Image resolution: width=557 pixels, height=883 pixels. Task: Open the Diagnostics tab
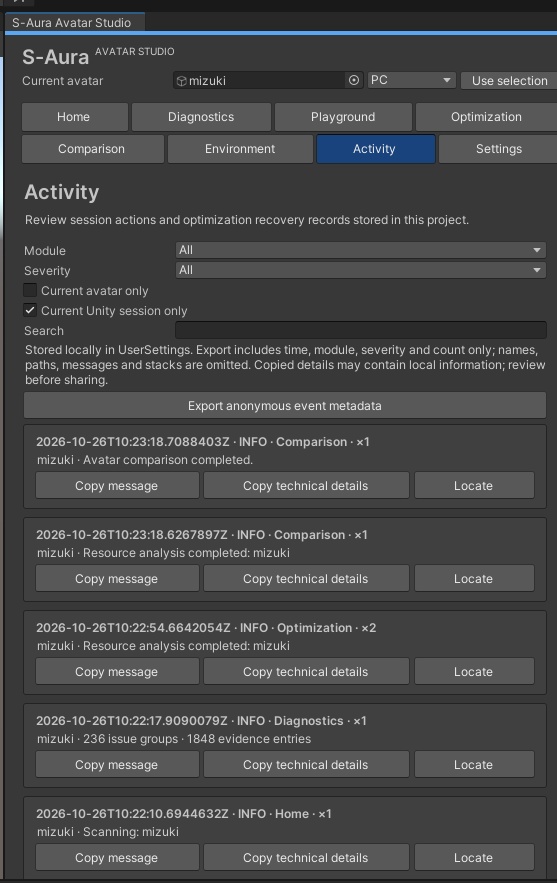click(x=201, y=117)
